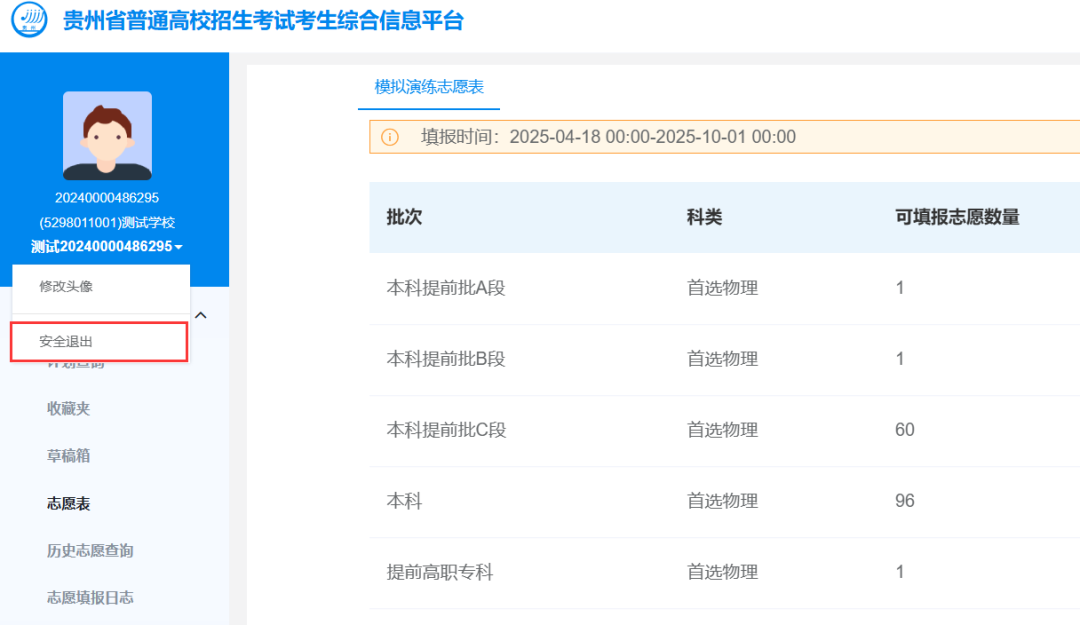Open 草稿箱 in the sidebar
This screenshot has width=1080, height=625.
point(67,455)
